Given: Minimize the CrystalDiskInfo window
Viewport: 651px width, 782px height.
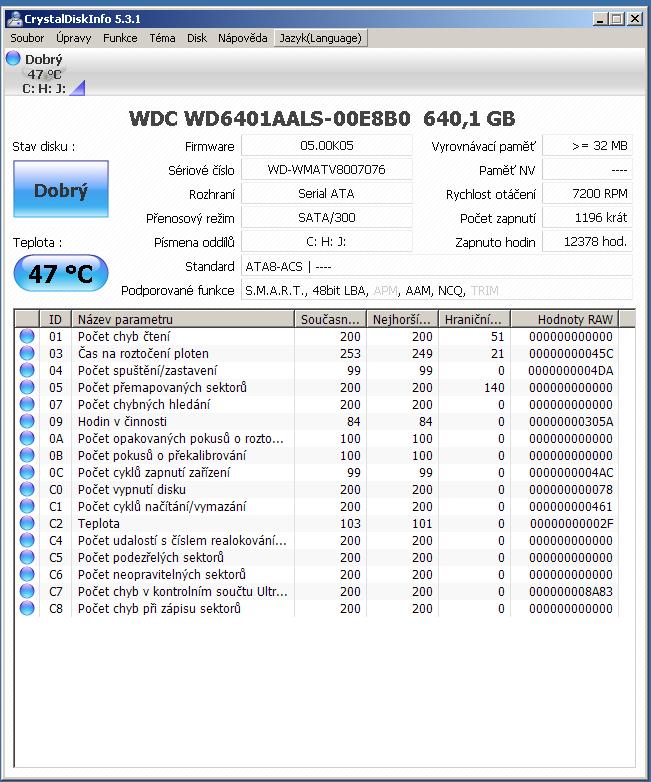Looking at the screenshot, I should pyautogui.click(x=600, y=19).
